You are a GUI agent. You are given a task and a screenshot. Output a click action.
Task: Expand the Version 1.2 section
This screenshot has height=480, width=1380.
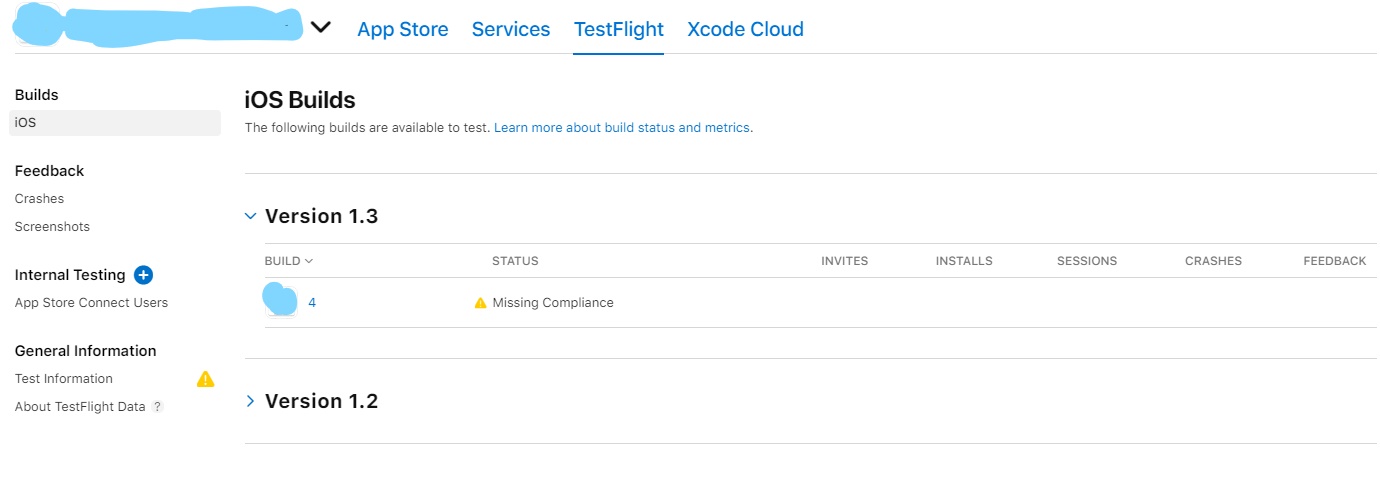pyautogui.click(x=251, y=401)
